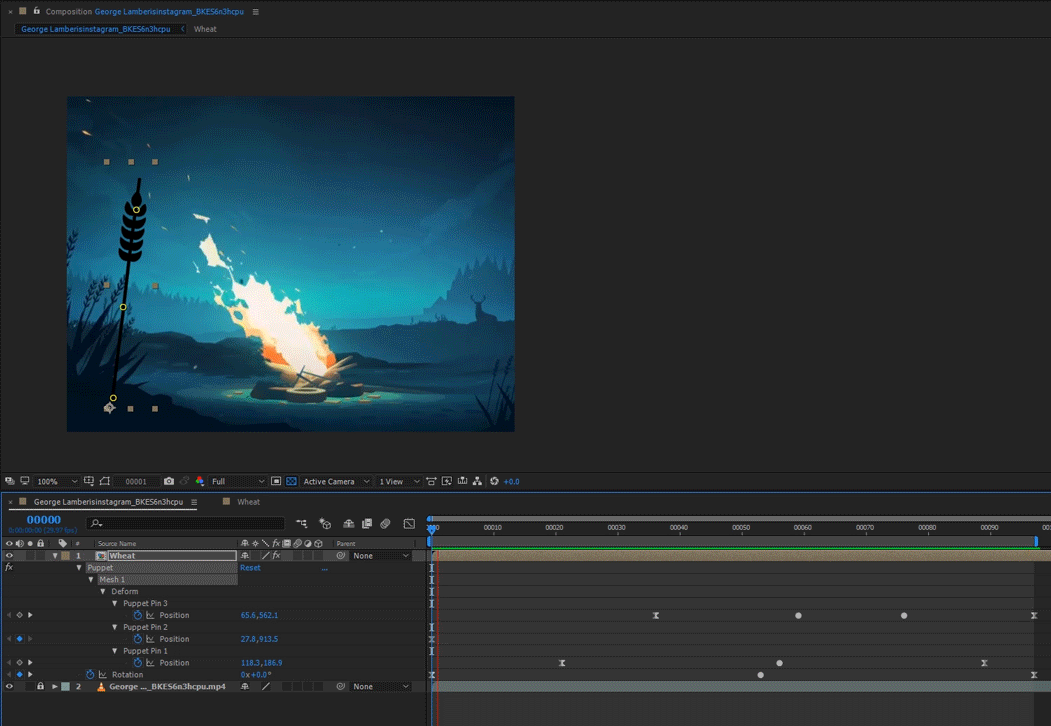1051x726 pixels.
Task: Hide the Wheat layer with its eye toggle
Action: 9,556
